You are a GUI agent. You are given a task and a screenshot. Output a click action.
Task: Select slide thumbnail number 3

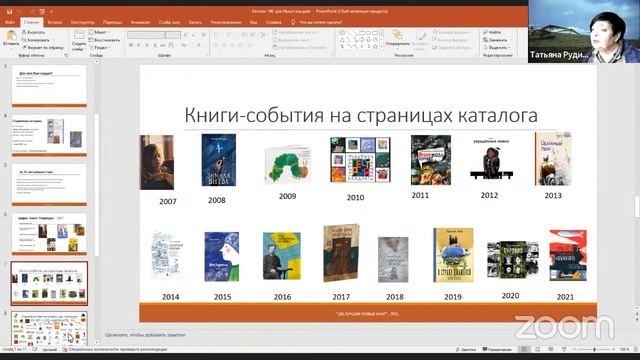49,85
